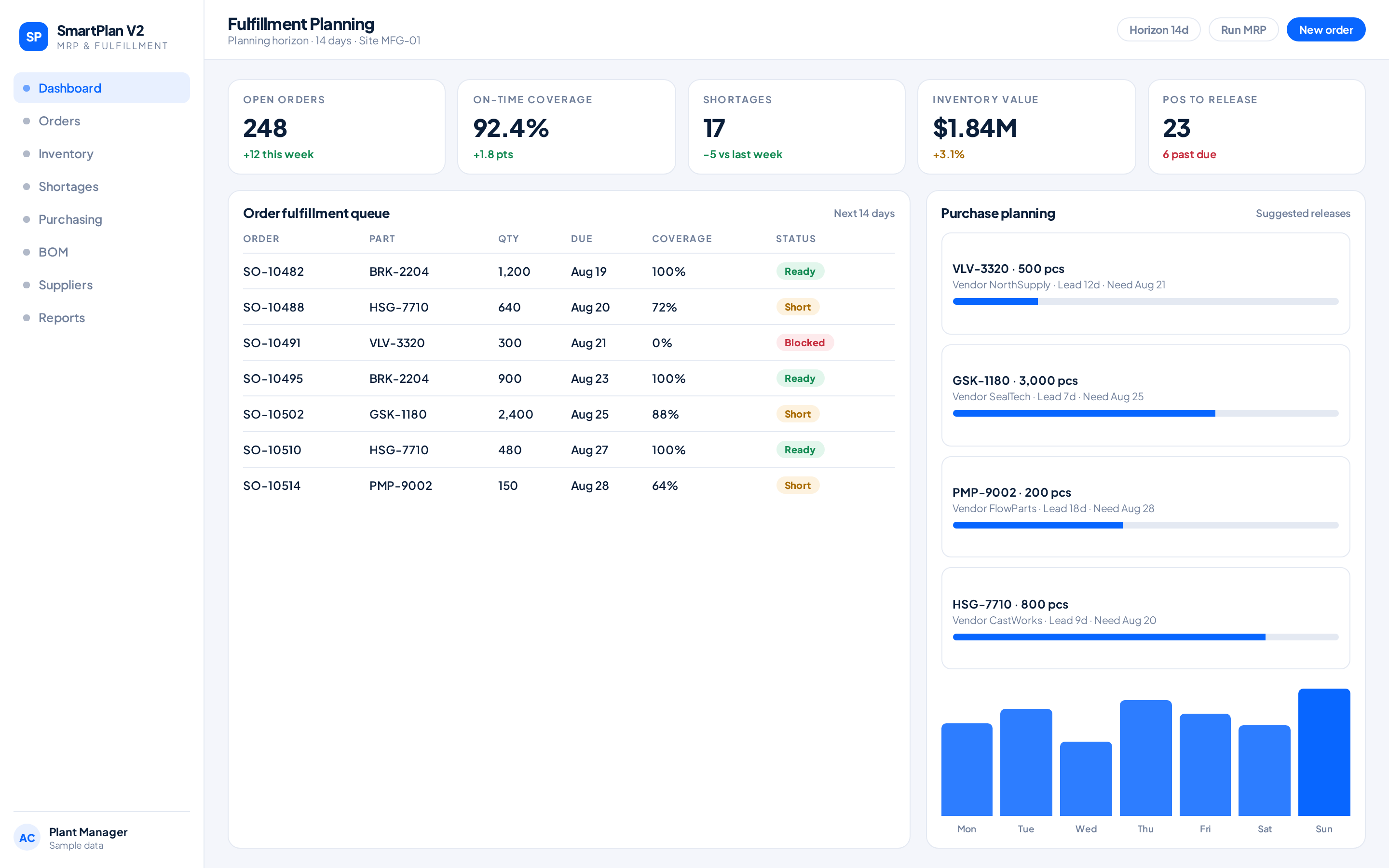Click the Mon bar in chart
This screenshot has width=1389, height=868.
967,769
